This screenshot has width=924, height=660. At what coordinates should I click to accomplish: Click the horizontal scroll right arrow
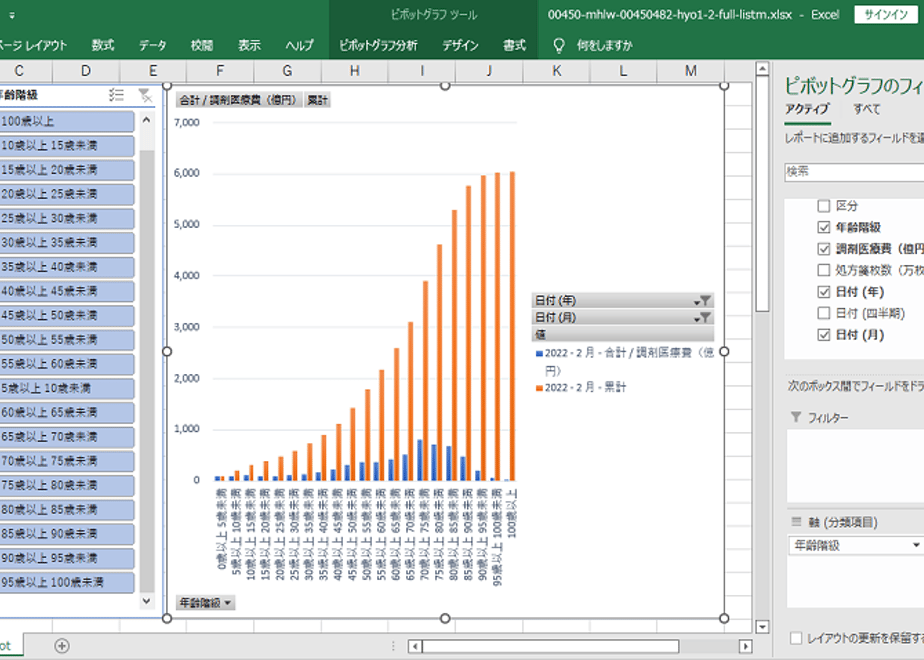click(745, 646)
